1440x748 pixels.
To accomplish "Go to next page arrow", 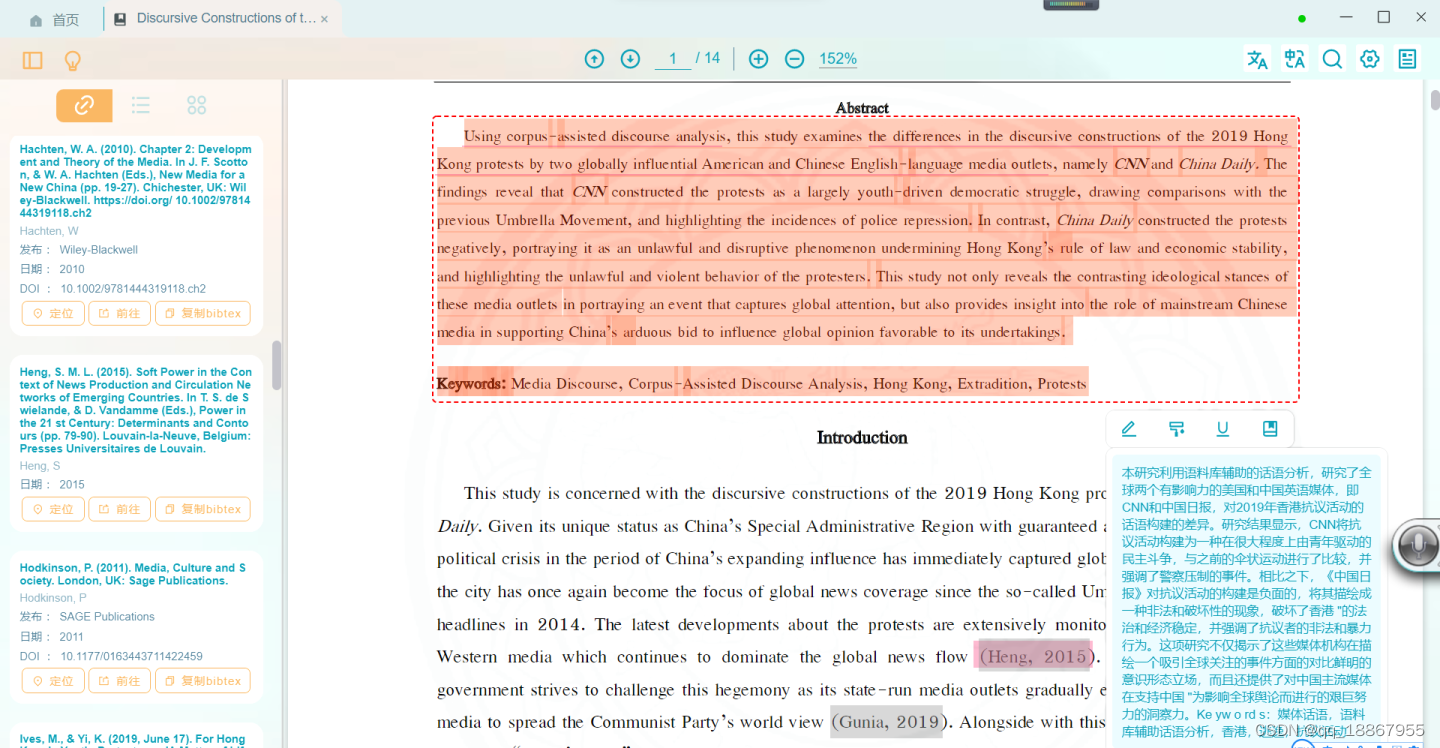I will [630, 59].
